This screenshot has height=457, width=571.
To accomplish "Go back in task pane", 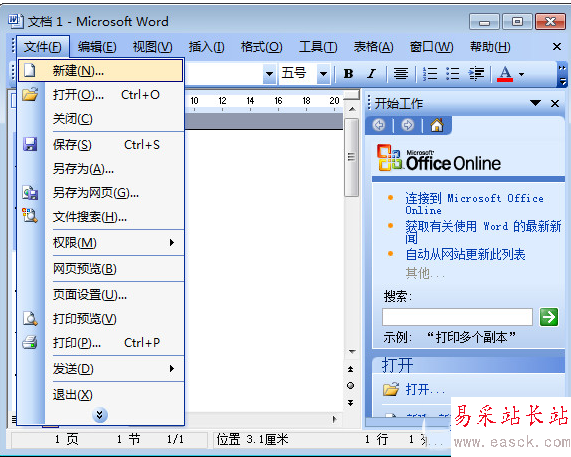I will (x=379, y=125).
